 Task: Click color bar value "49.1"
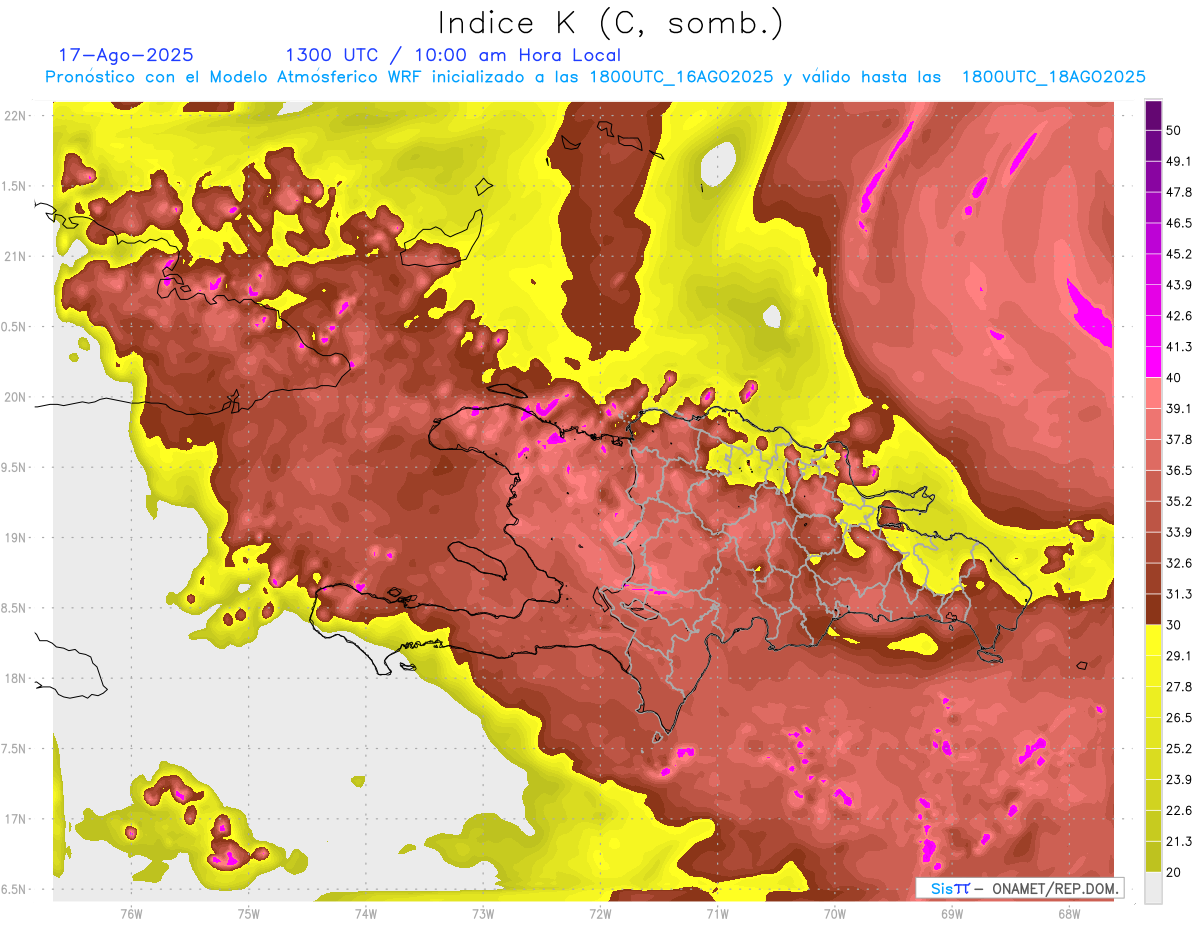pyautogui.click(x=1178, y=161)
